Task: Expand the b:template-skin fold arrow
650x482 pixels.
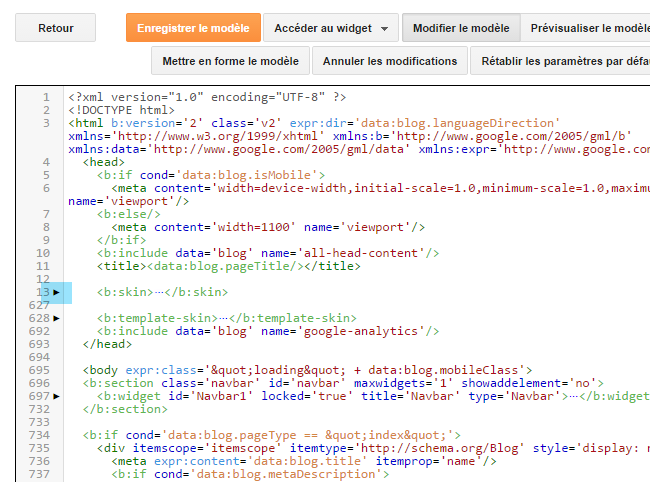Action: pyautogui.click(x=57, y=318)
